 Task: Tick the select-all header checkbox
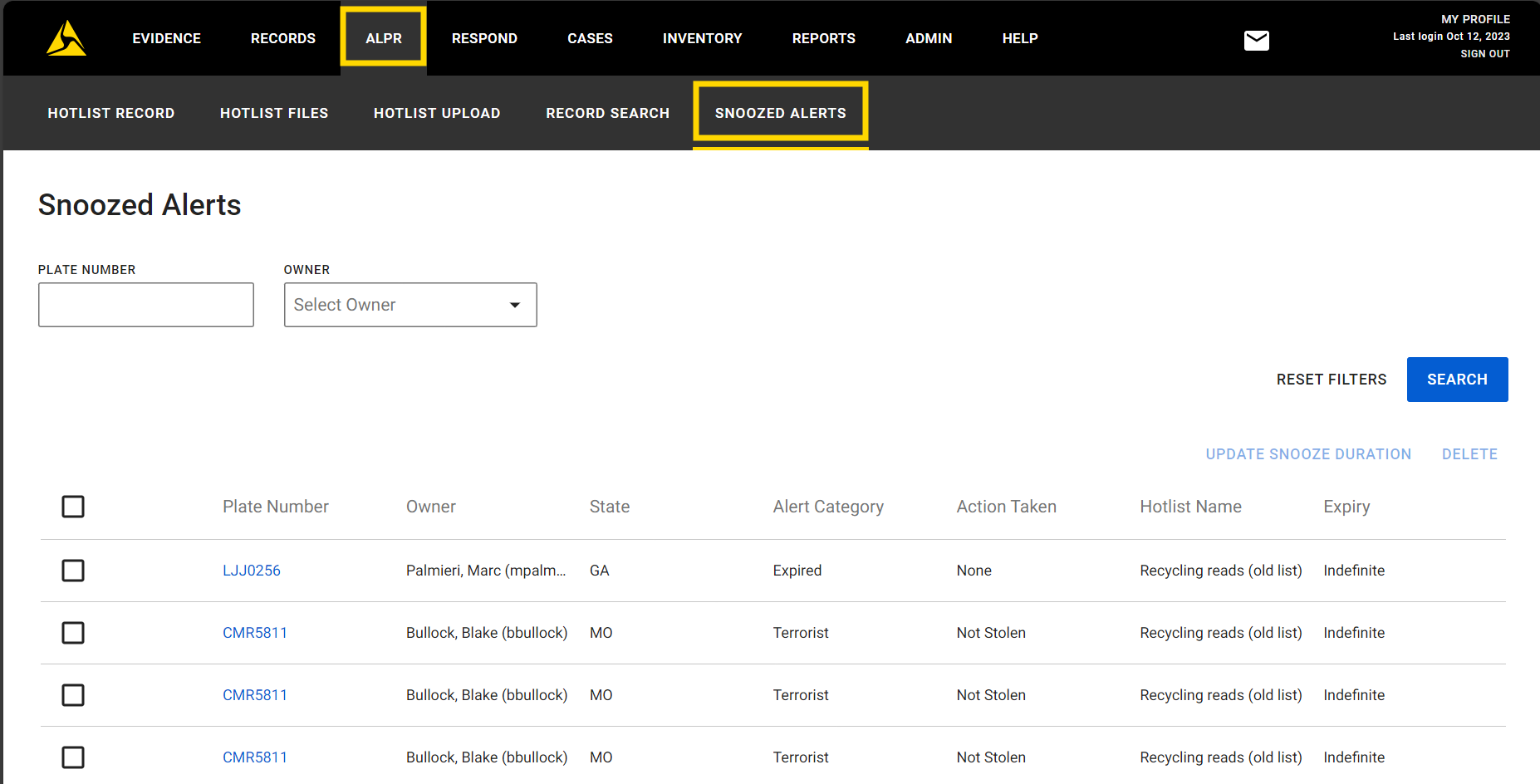pyautogui.click(x=73, y=507)
